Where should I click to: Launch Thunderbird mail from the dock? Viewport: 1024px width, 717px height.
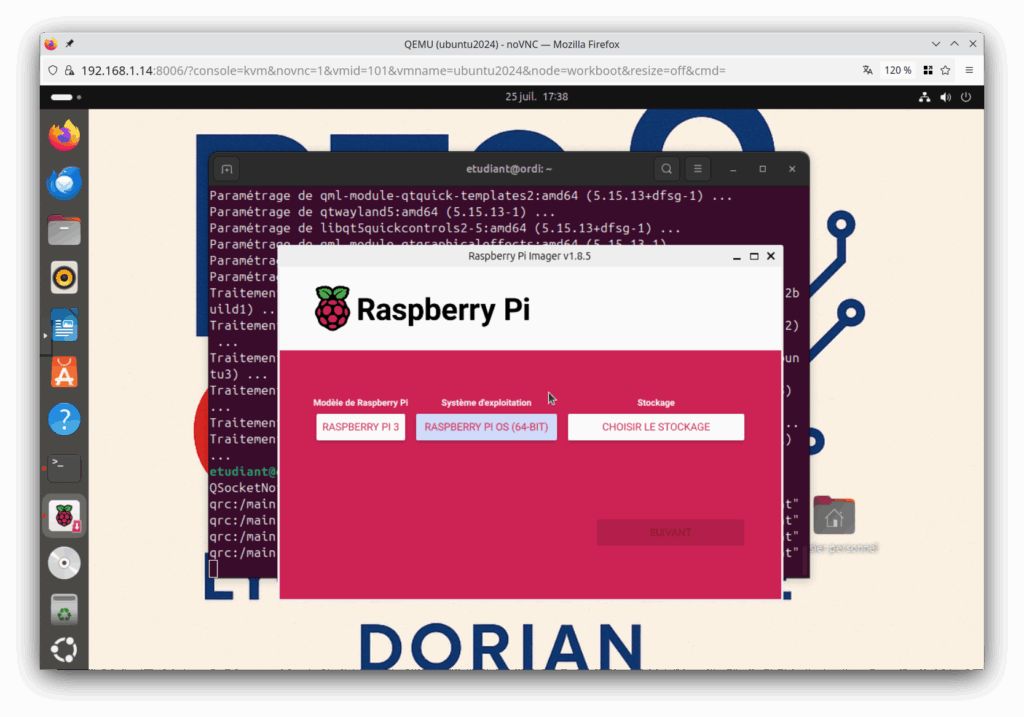[x=64, y=183]
